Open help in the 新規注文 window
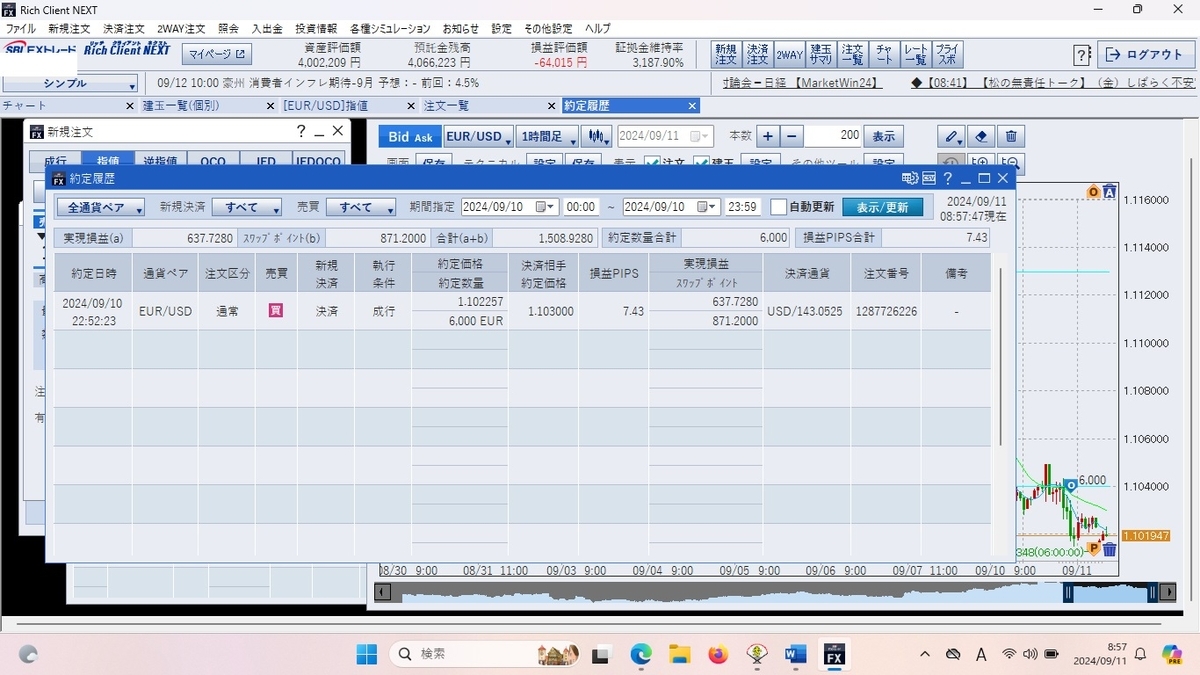Image resolution: width=1200 pixels, height=675 pixels. click(301, 131)
